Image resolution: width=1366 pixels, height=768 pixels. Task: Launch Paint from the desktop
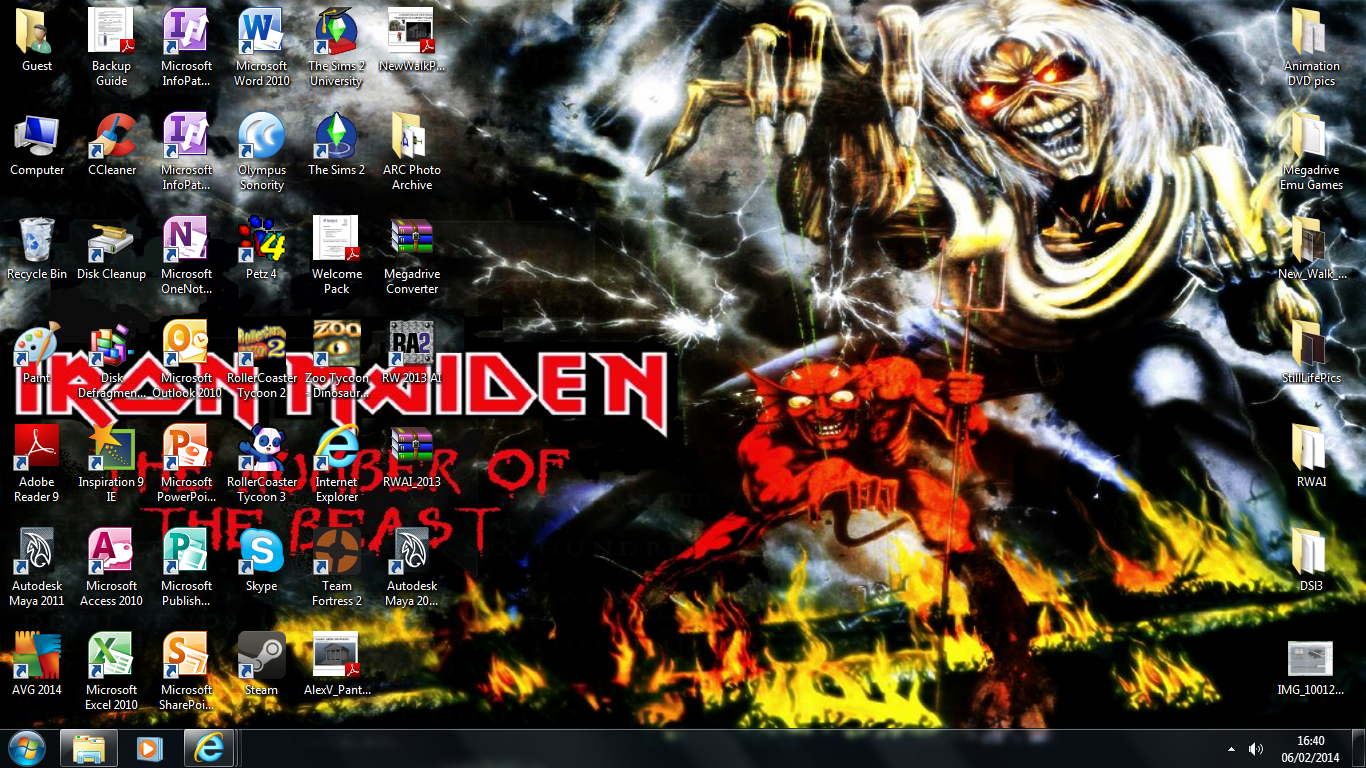37,354
